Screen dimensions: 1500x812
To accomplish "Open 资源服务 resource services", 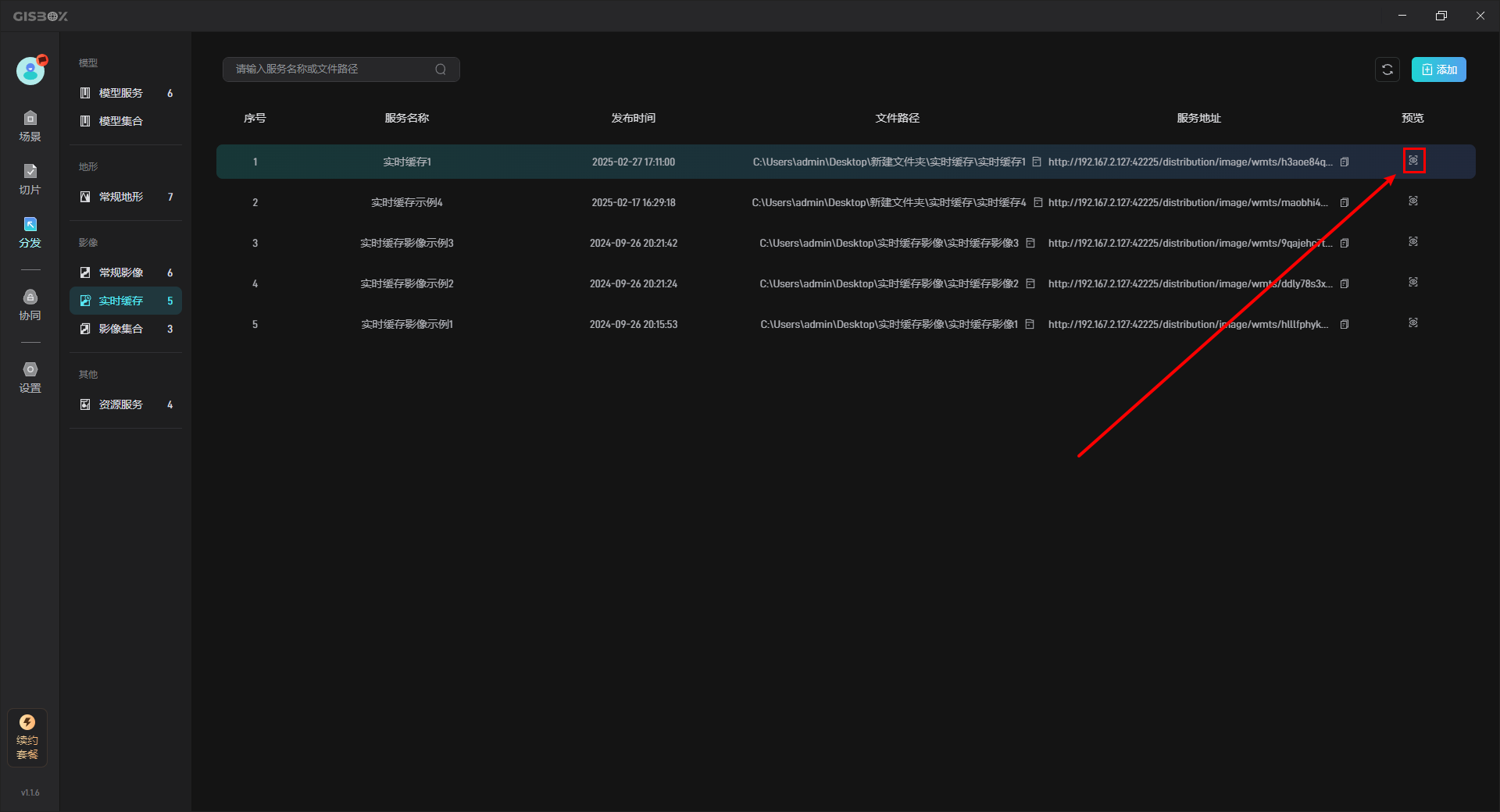I will [x=126, y=404].
